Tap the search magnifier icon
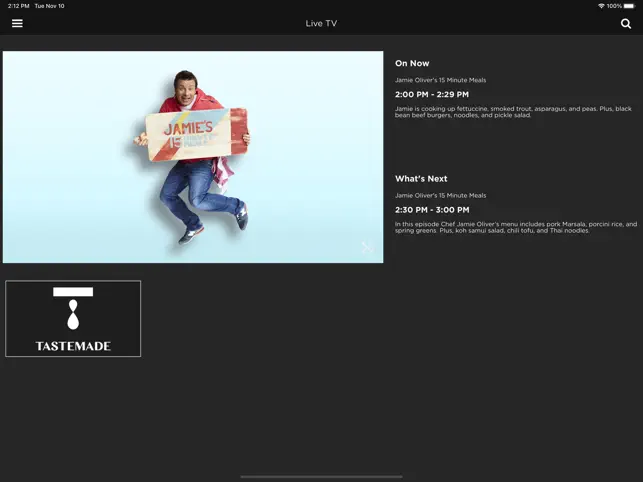Screen dimensions: 643x482 coord(626,23)
